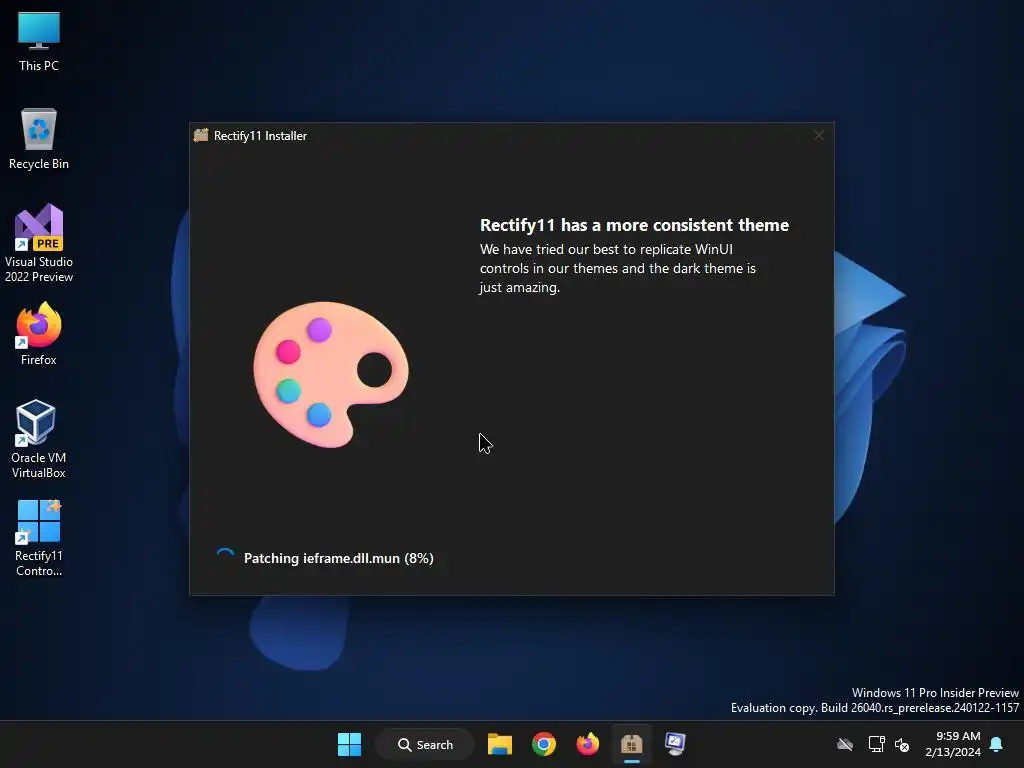
Task: Click 'Patching ieframe.dll.mun (8%)' status text
Action: [x=338, y=558]
